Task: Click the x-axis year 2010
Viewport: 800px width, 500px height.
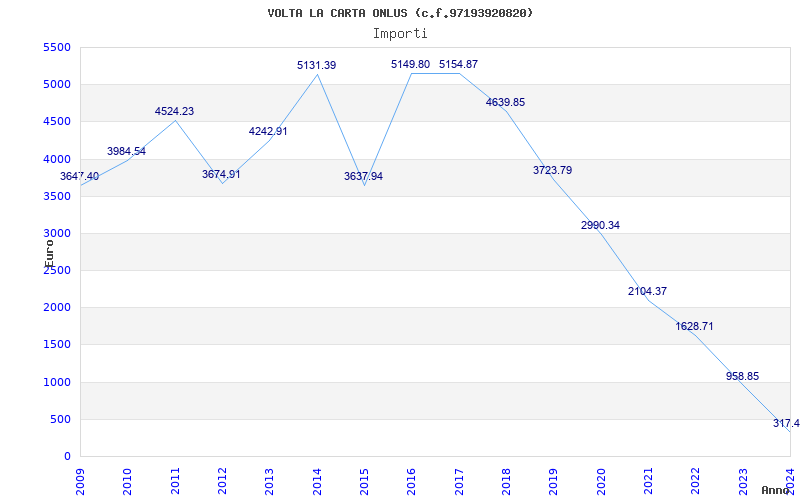Action: click(x=128, y=482)
